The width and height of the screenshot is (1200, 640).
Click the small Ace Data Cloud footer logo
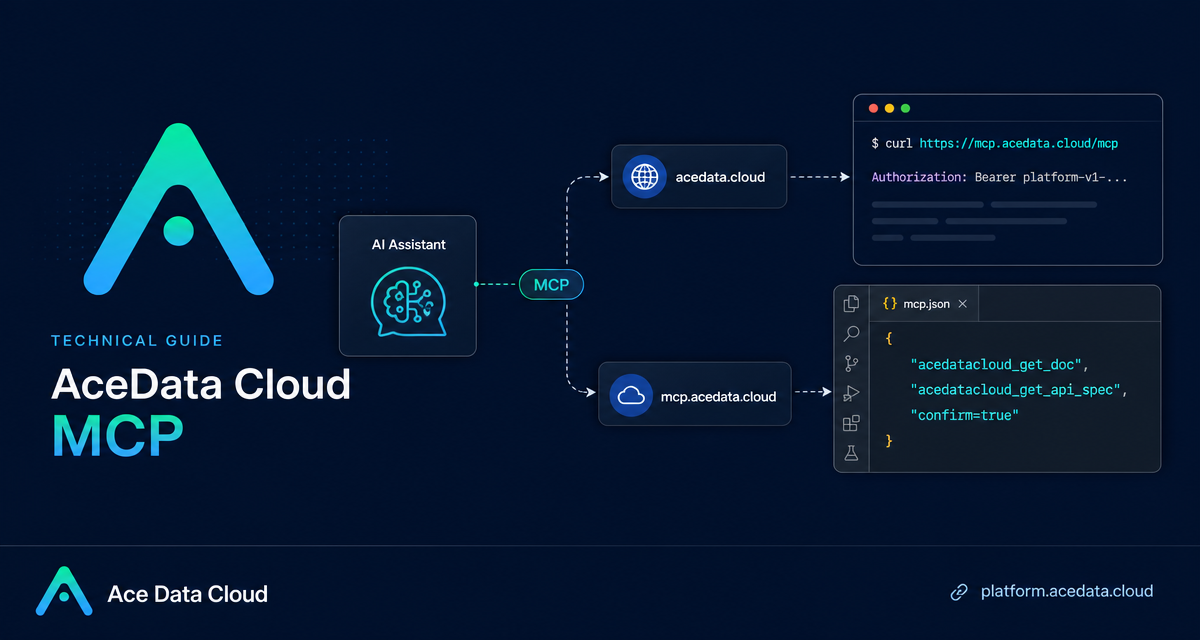(64, 591)
